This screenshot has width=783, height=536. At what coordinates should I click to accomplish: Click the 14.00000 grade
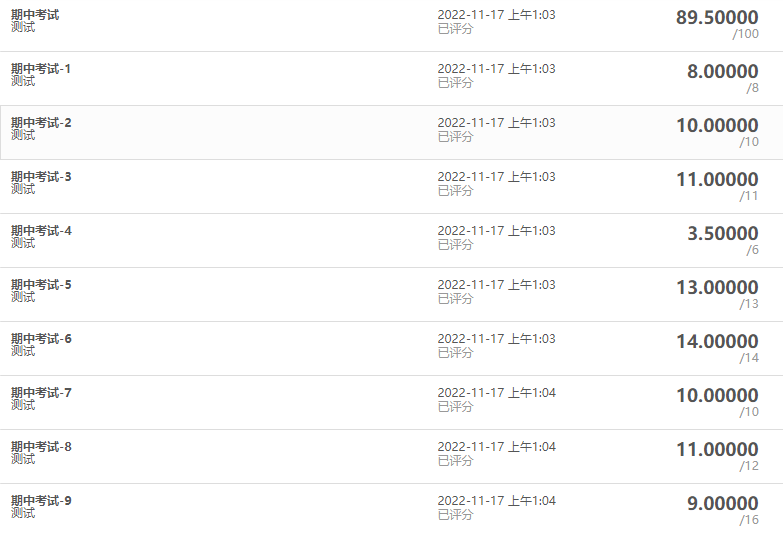point(717,341)
